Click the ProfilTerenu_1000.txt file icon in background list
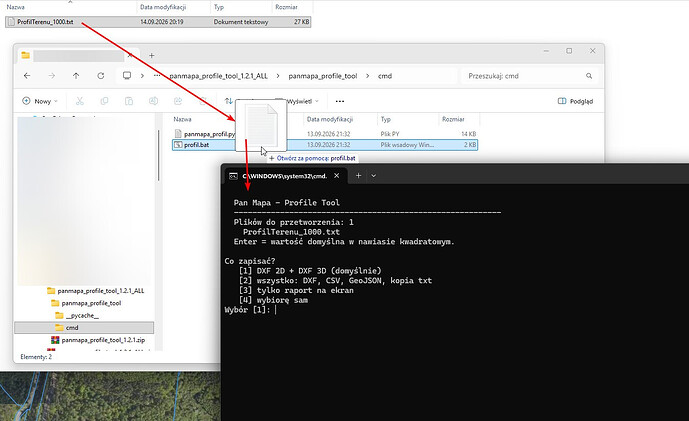This screenshot has height=421, width=689. [x=11, y=22]
